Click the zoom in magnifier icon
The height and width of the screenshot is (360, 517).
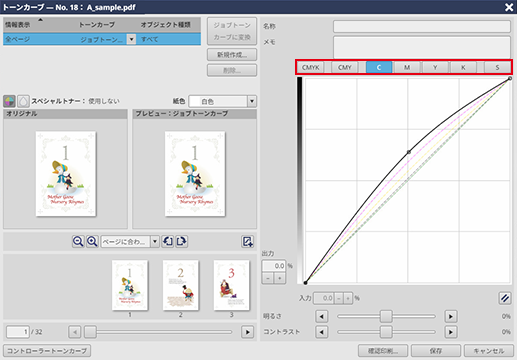(92, 241)
